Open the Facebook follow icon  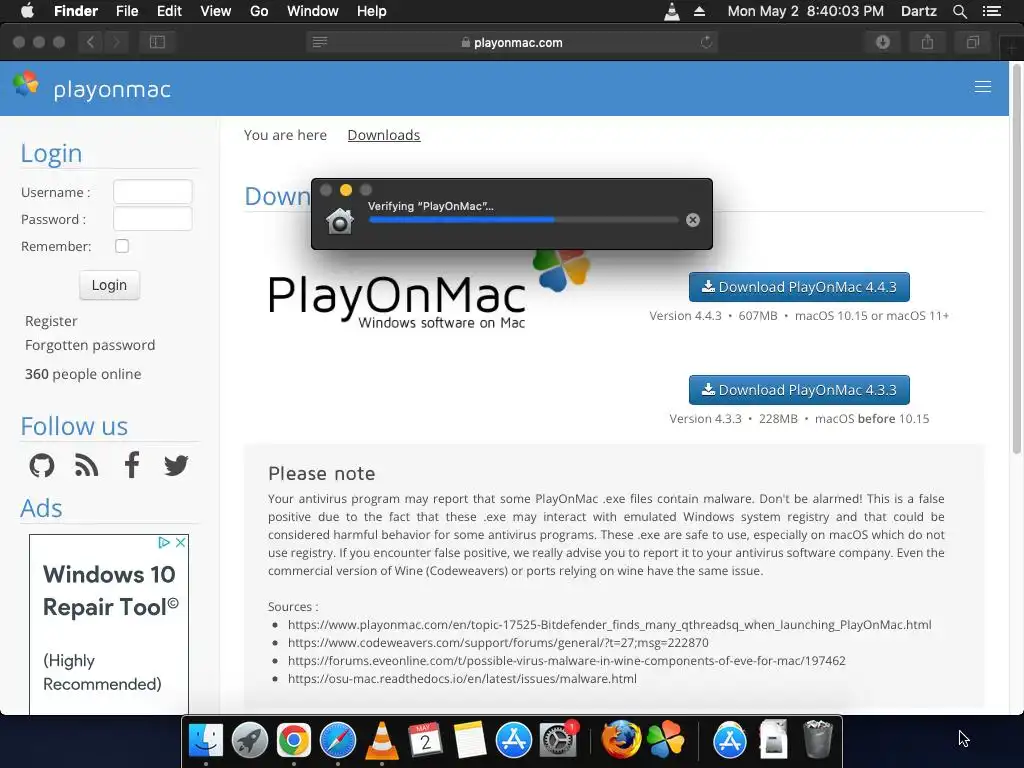(131, 465)
